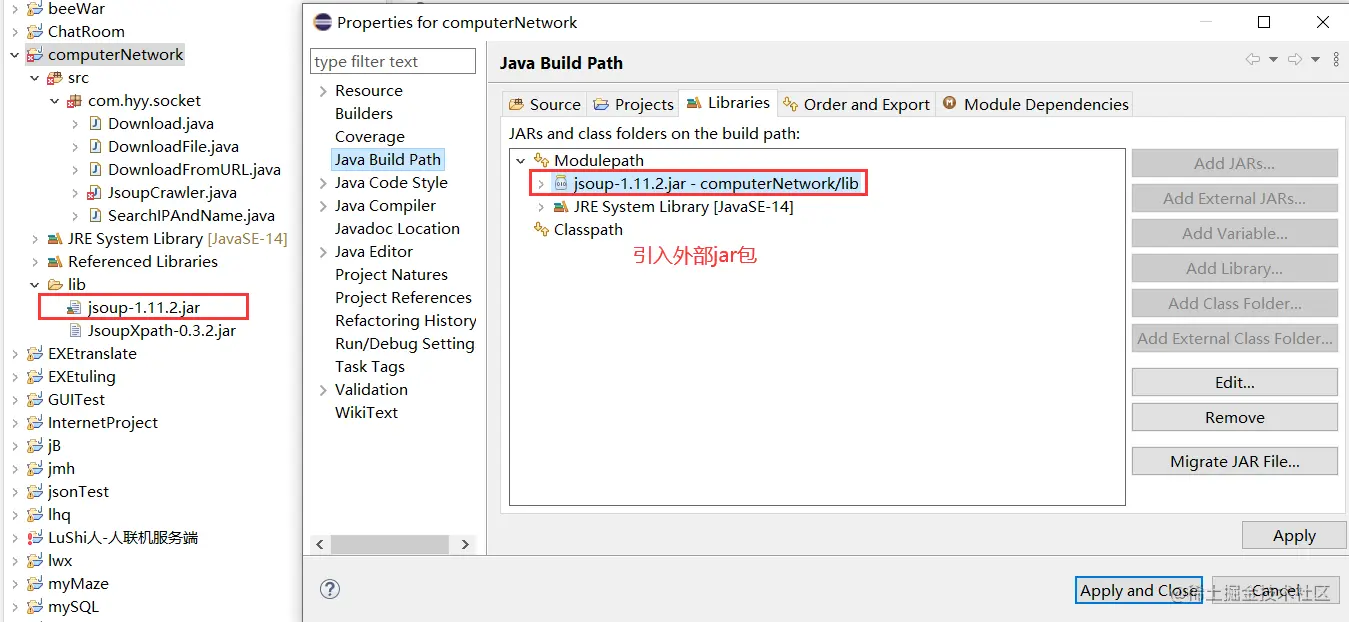This screenshot has height=622, width=1349.
Task: Click the JsoupXpath-0.3.2.jar file icon
Action: (75, 331)
